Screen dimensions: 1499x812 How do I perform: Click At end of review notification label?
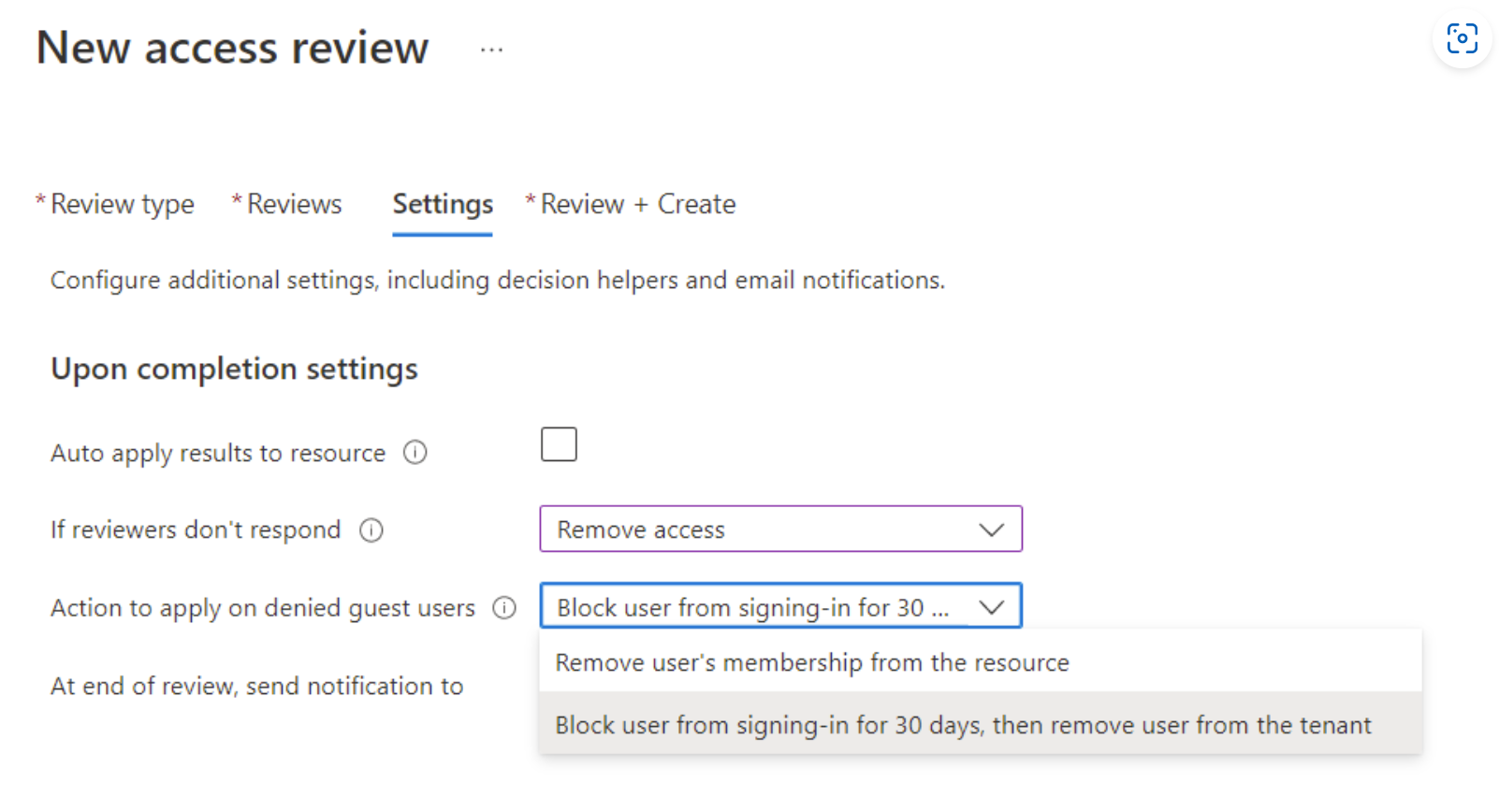(257, 687)
